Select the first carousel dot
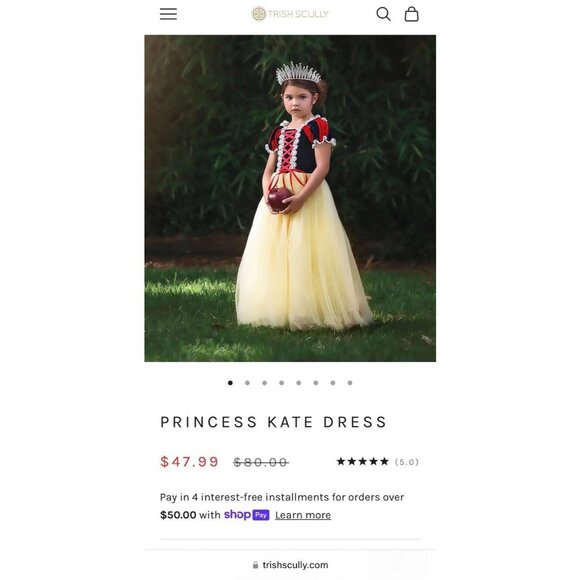Viewport: 580px width, 580px height. pos(230,383)
